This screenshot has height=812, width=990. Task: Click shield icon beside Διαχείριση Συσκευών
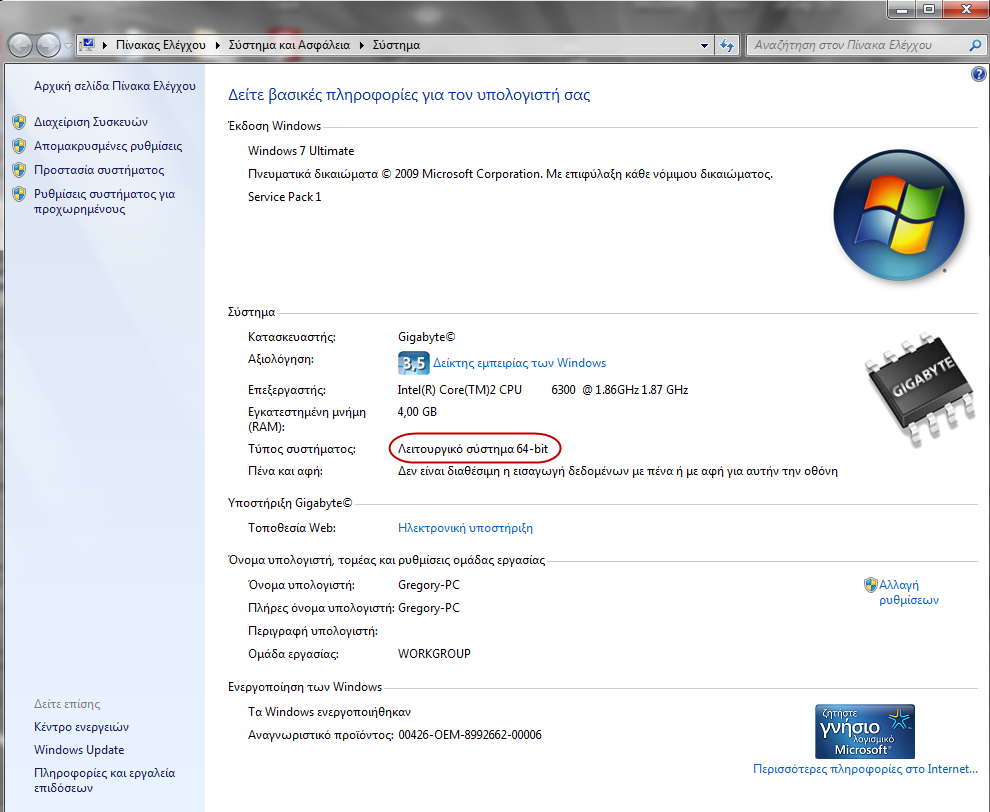19,122
